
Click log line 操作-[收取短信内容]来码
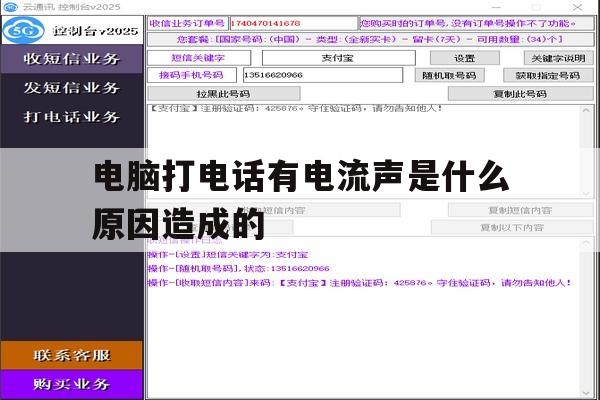(x=360, y=283)
